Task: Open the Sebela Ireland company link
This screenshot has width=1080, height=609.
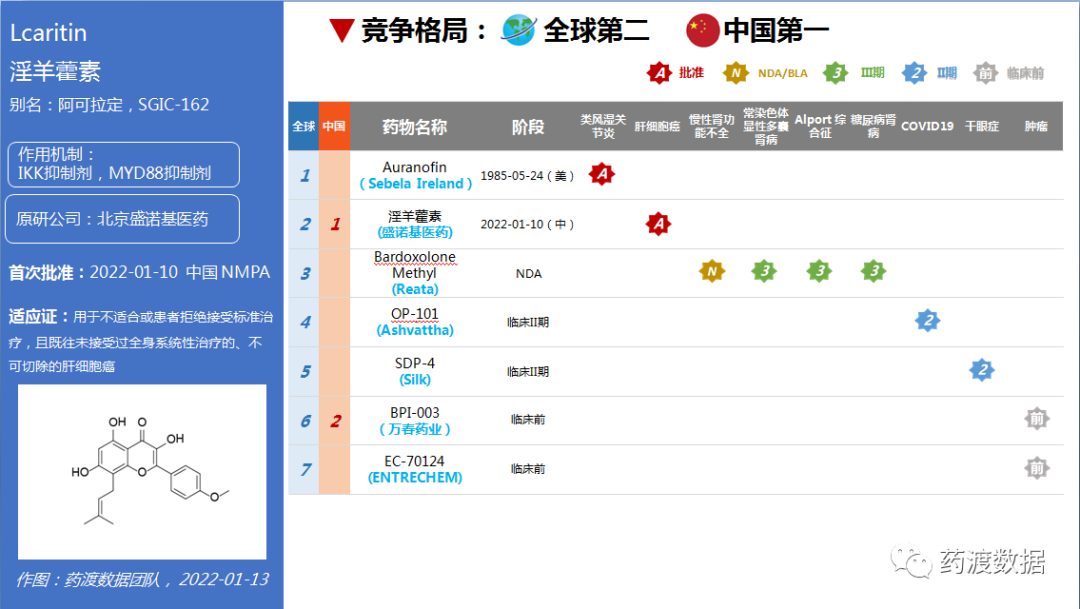Action: (415, 183)
